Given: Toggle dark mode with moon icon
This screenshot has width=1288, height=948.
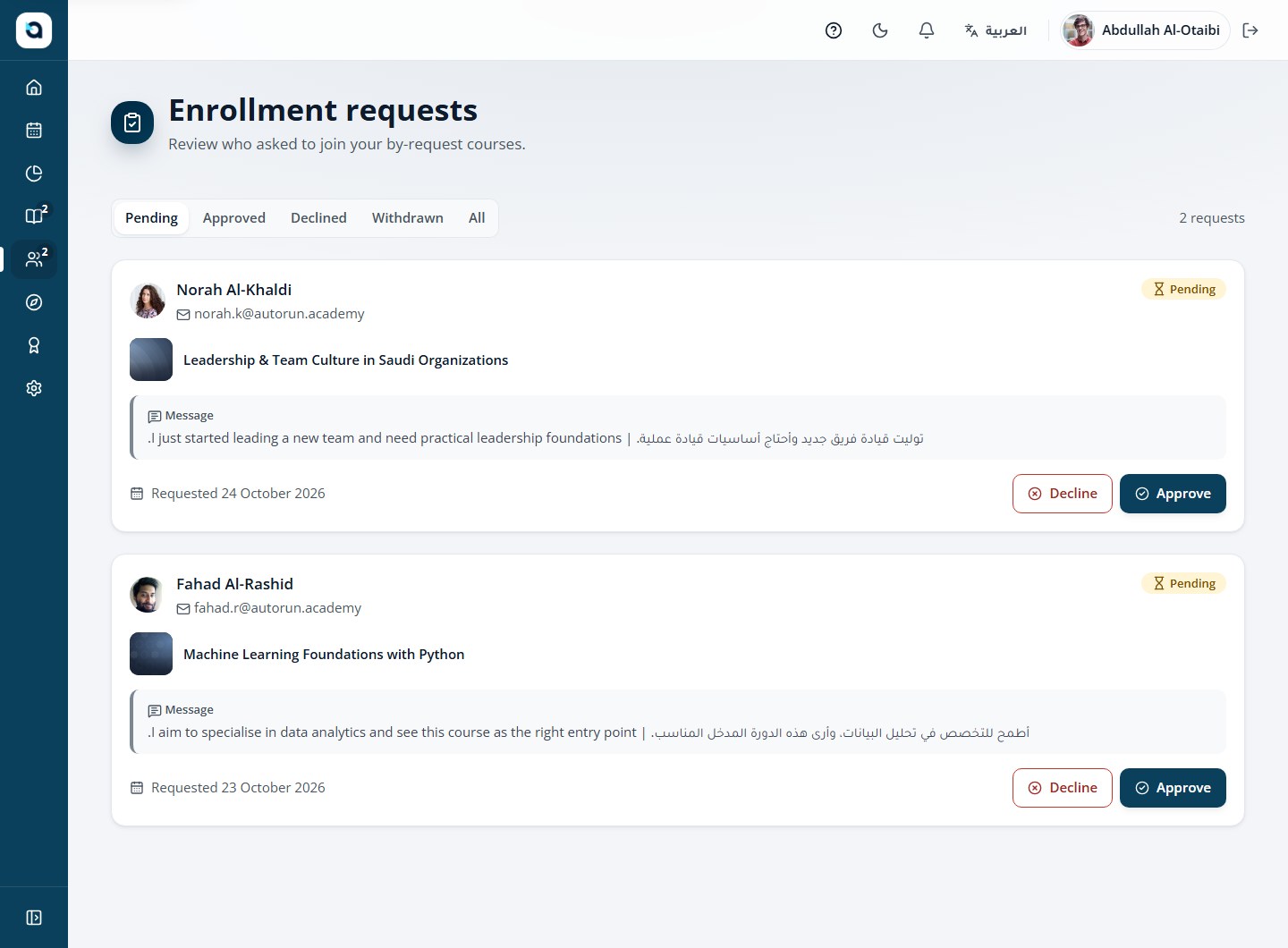Looking at the screenshot, I should point(880,30).
